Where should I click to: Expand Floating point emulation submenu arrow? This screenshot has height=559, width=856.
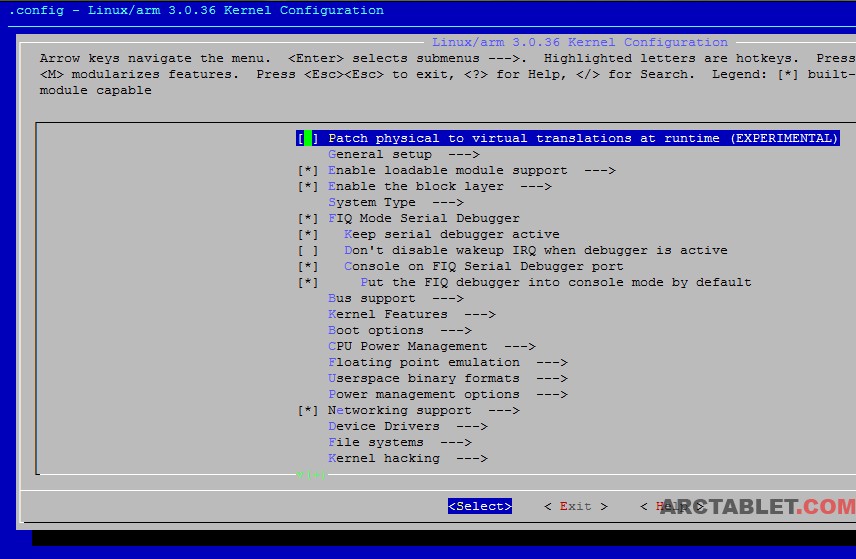552,362
